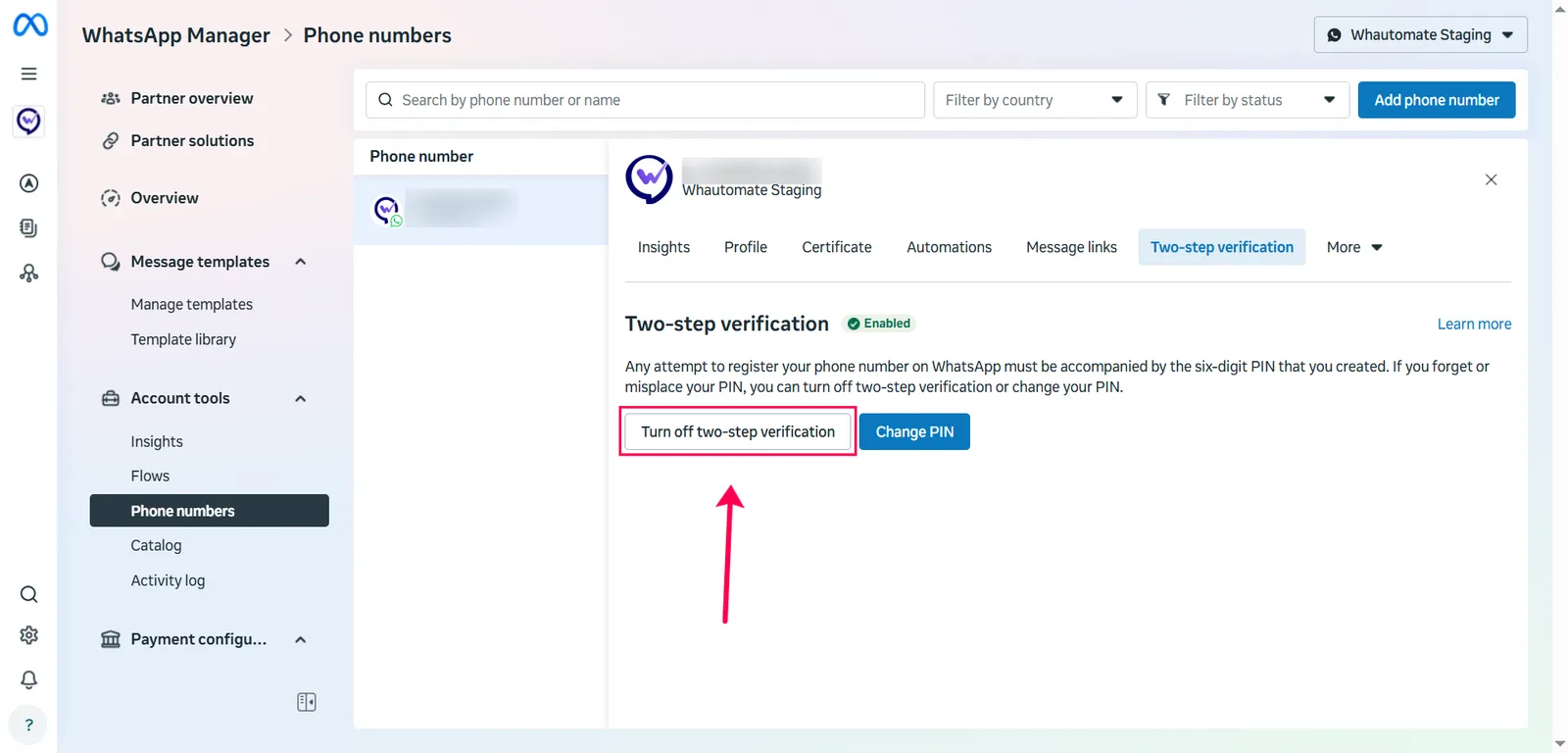The image size is (1568, 753).
Task: Open the Automations tab
Action: tap(949, 247)
